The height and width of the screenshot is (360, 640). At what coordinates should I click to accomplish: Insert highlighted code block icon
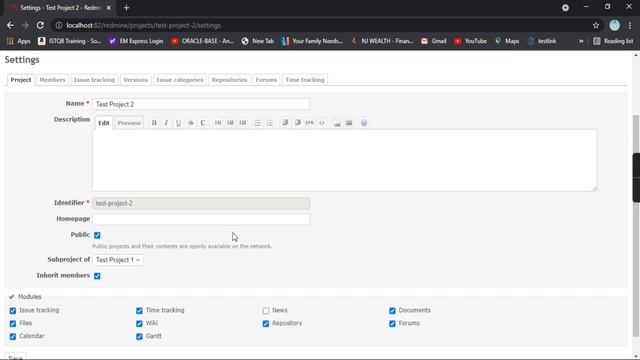[x=322, y=123]
